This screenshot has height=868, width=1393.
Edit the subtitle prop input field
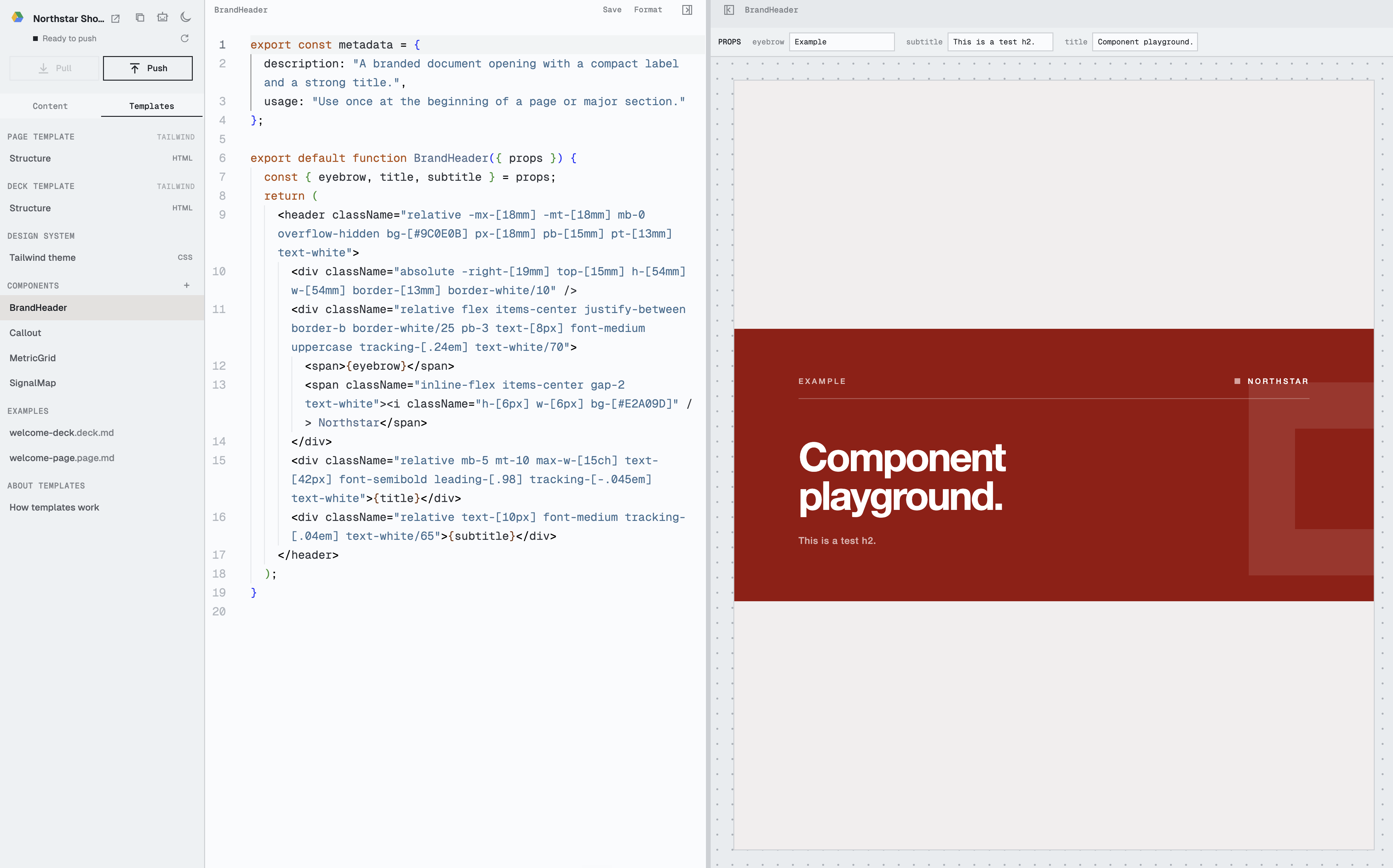pyautogui.click(x=1000, y=42)
